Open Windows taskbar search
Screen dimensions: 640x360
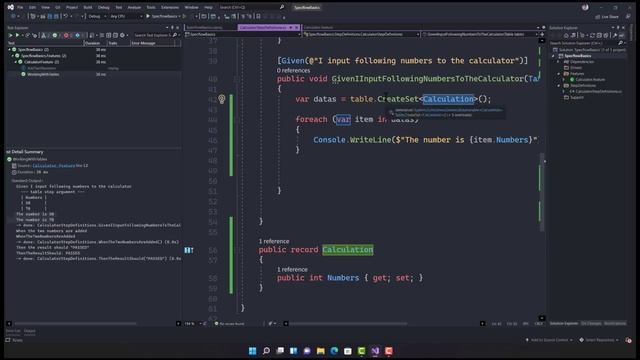coord(266,351)
